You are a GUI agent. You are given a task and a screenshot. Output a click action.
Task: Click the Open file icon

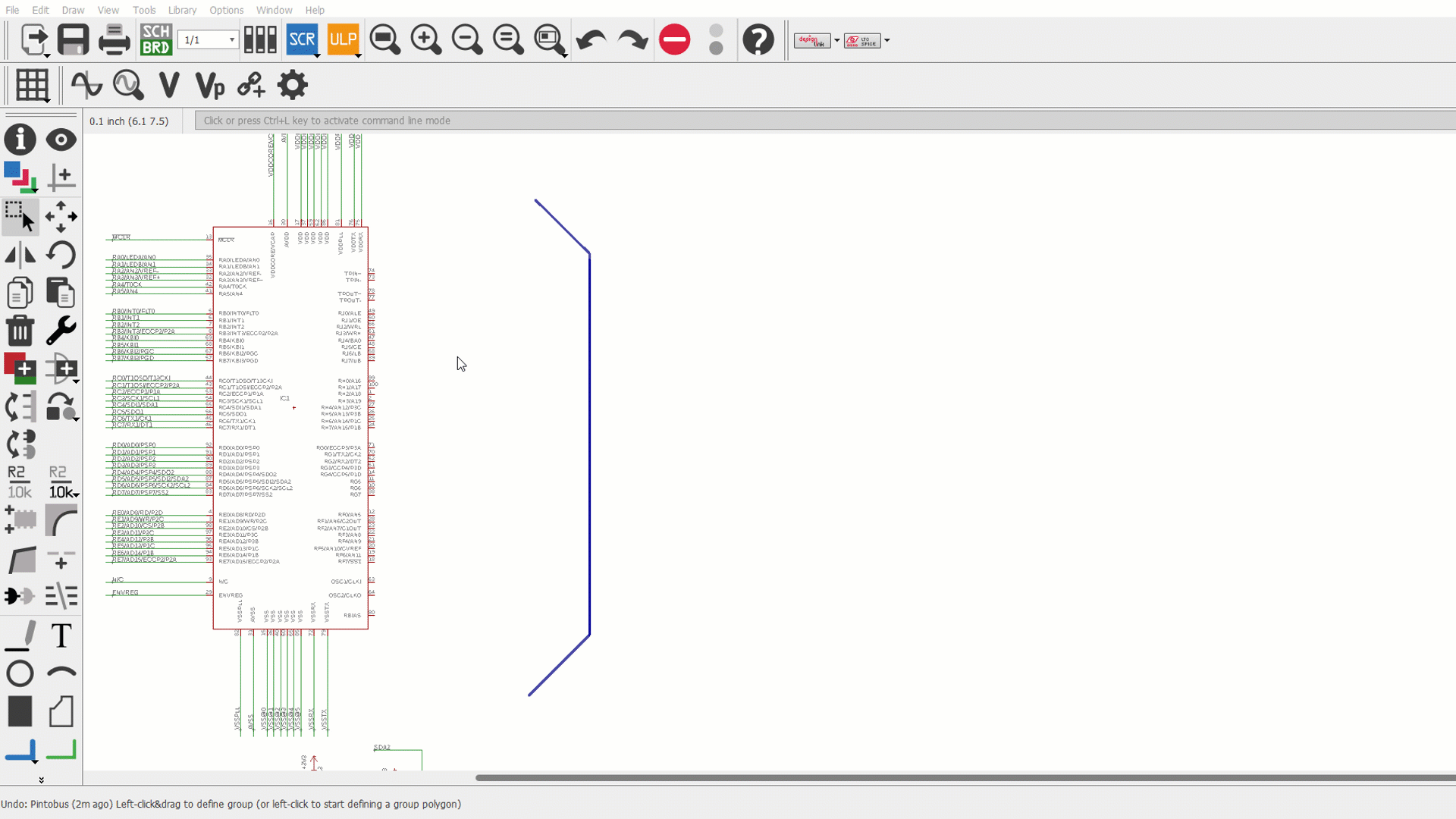34,39
